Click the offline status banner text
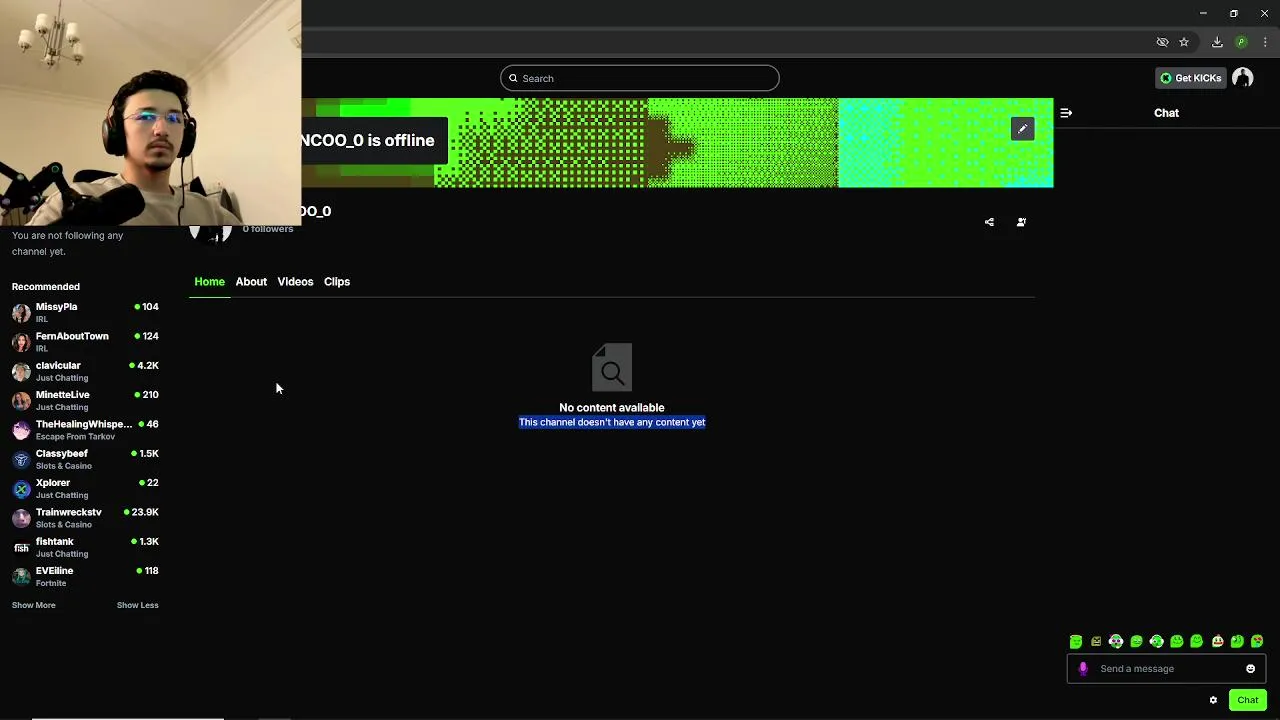 click(368, 141)
